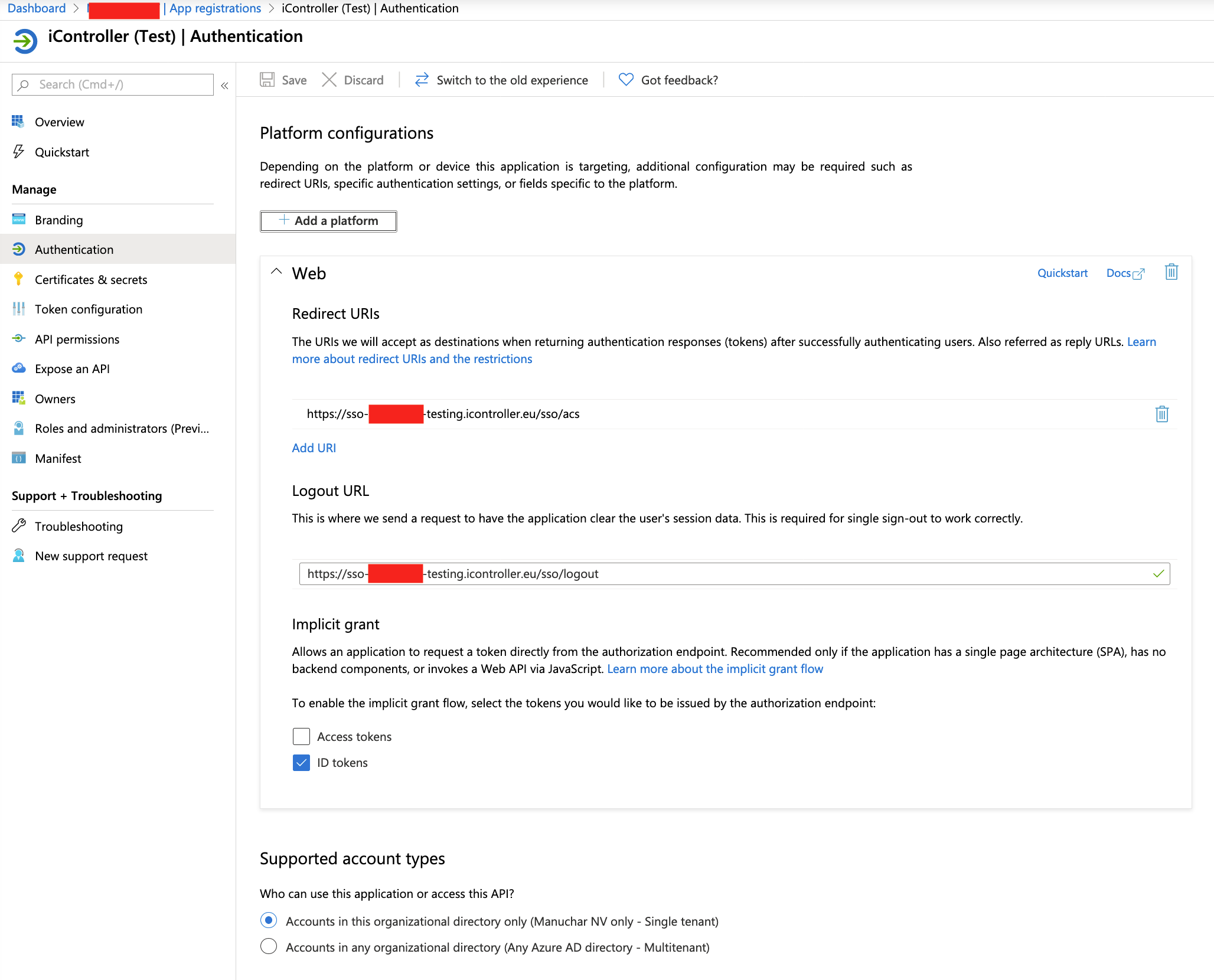Open Learn more about implicit grant flow
The image size is (1214, 980).
715,669
